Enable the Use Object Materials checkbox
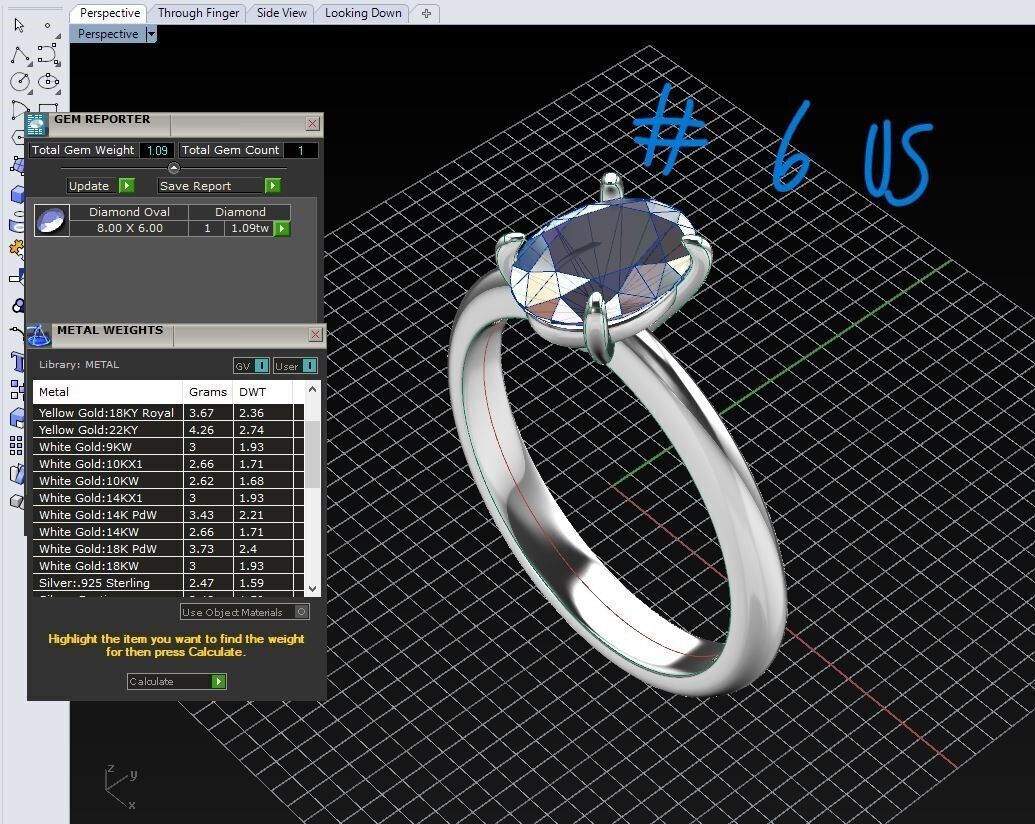 [301, 612]
